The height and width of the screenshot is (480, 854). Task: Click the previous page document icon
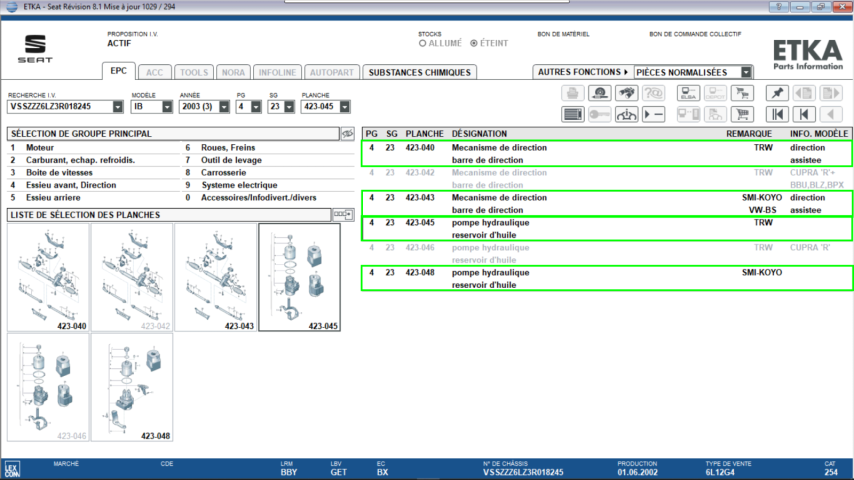click(x=804, y=93)
